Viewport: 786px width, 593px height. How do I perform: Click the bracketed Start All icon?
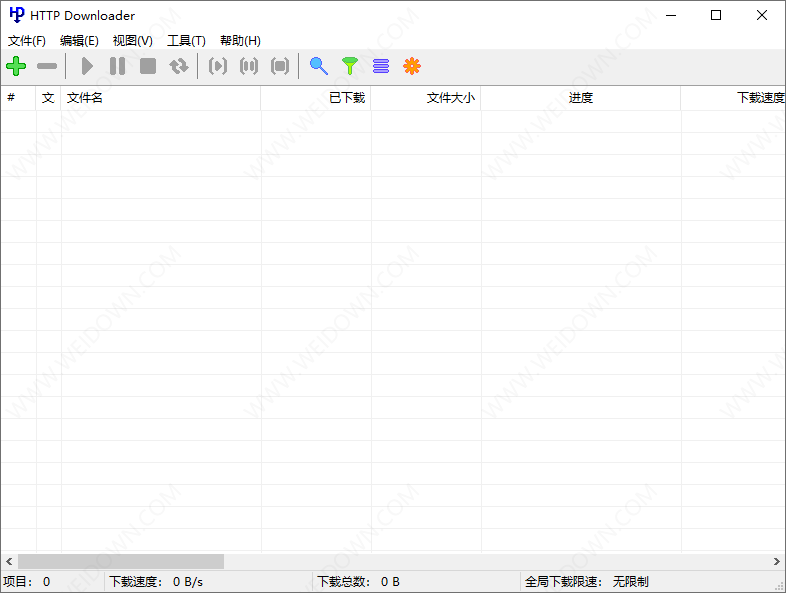(x=218, y=66)
